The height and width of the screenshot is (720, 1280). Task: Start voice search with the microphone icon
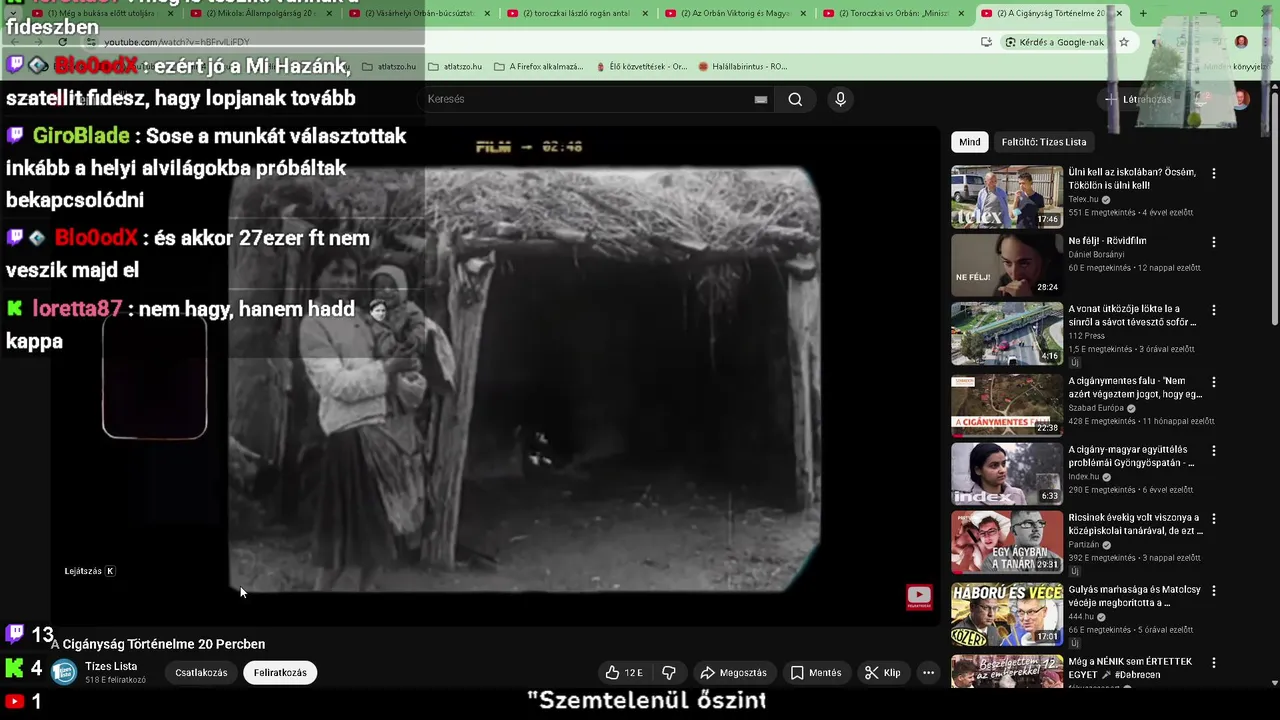click(840, 99)
